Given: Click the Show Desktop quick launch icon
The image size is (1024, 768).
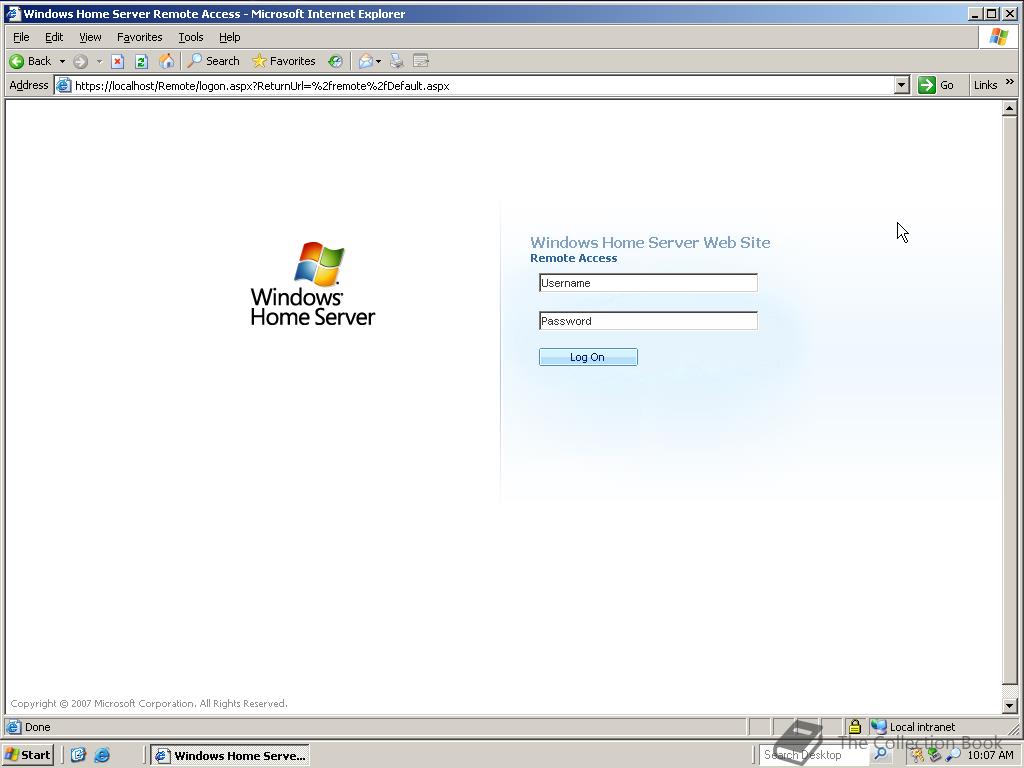Looking at the screenshot, I should [x=78, y=755].
